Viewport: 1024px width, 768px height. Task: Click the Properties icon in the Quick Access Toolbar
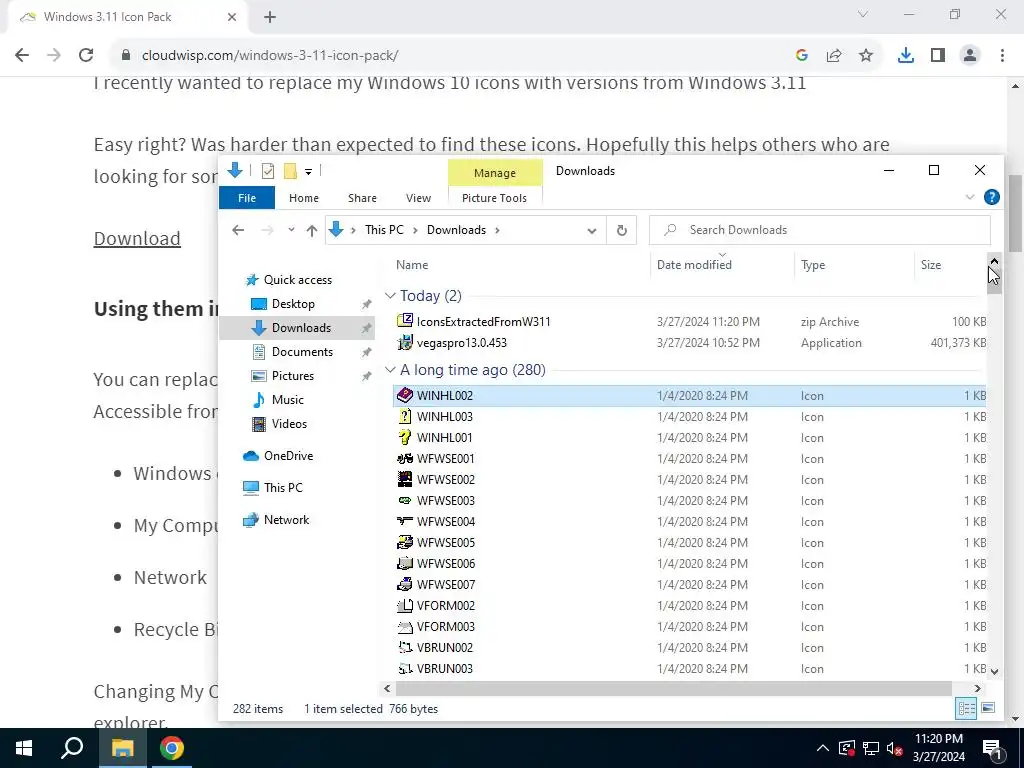coord(268,171)
